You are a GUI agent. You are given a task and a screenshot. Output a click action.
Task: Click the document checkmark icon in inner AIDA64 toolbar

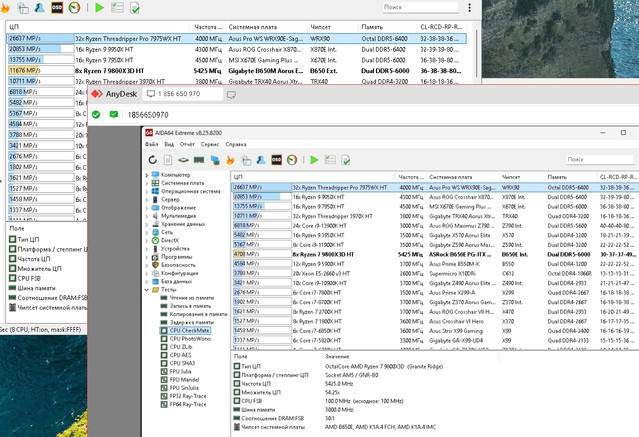[346, 160]
